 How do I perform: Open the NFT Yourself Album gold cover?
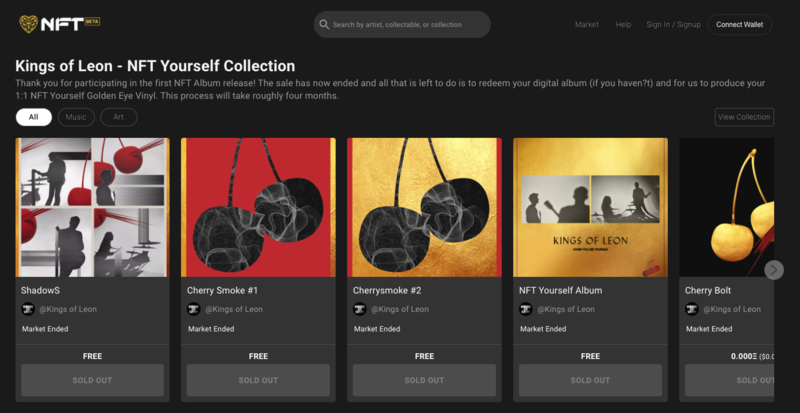tap(590, 207)
